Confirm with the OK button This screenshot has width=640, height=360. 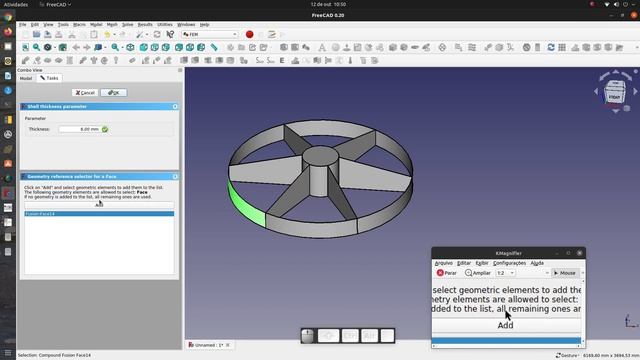[114, 93]
